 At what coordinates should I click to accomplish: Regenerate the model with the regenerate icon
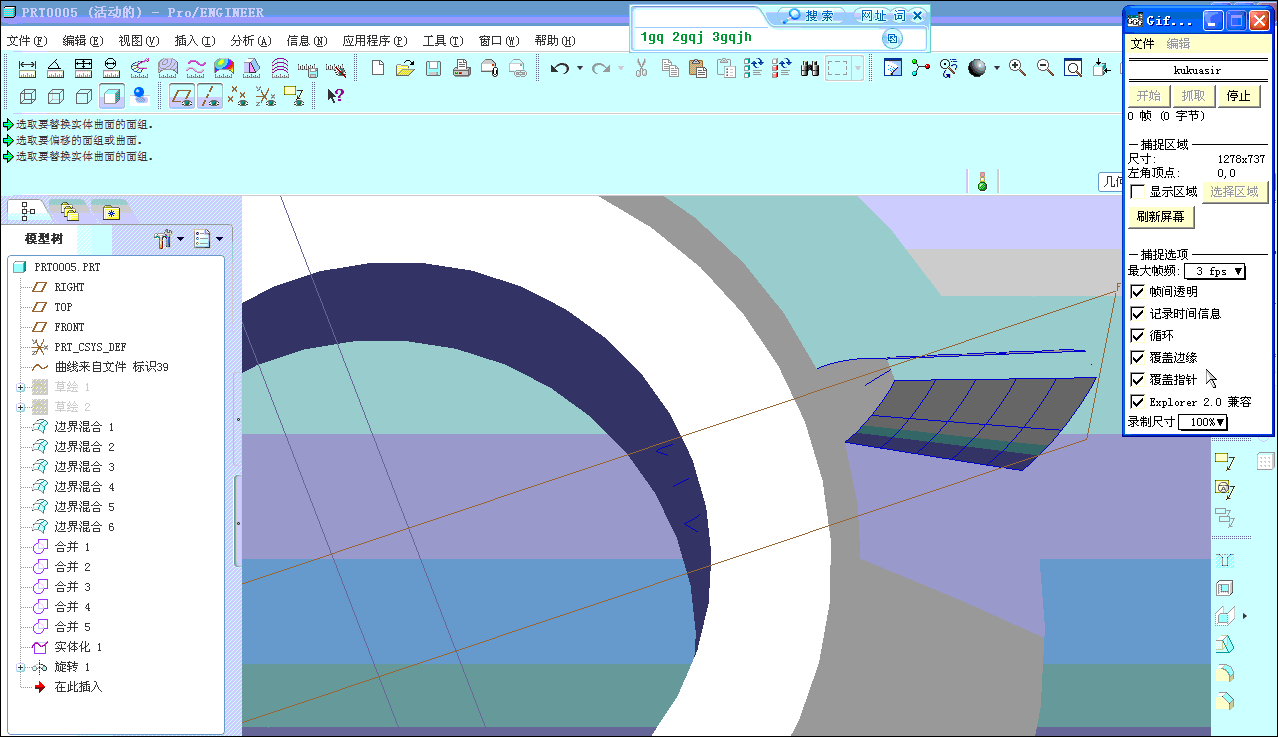tap(754, 68)
